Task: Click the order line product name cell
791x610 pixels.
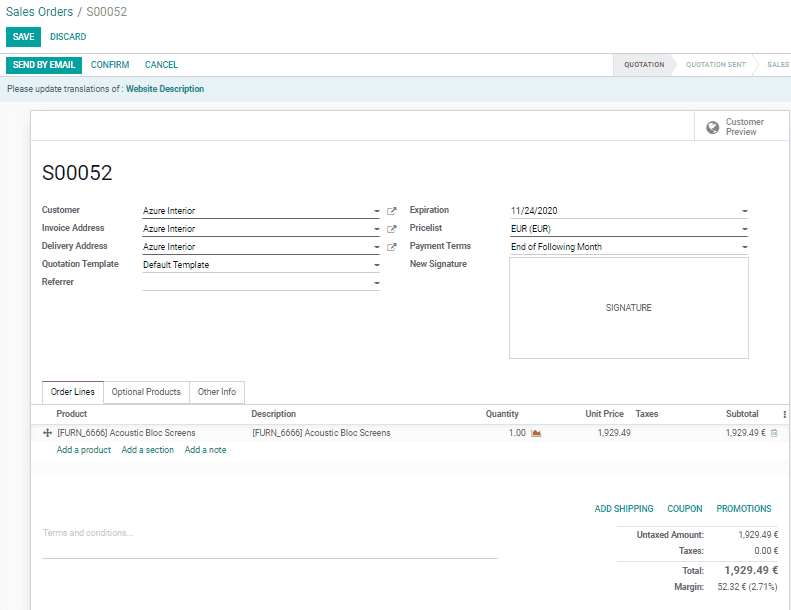Action: [x=126, y=433]
